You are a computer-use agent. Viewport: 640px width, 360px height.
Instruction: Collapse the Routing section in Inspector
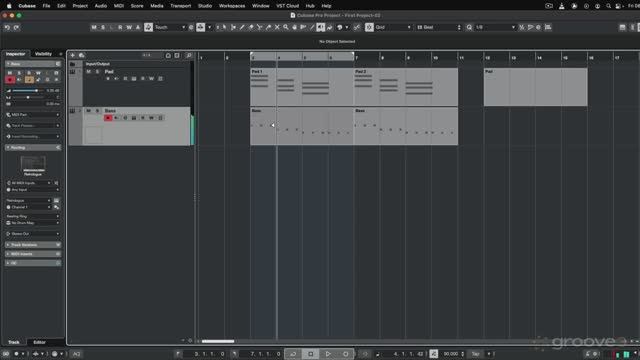(x=33, y=147)
